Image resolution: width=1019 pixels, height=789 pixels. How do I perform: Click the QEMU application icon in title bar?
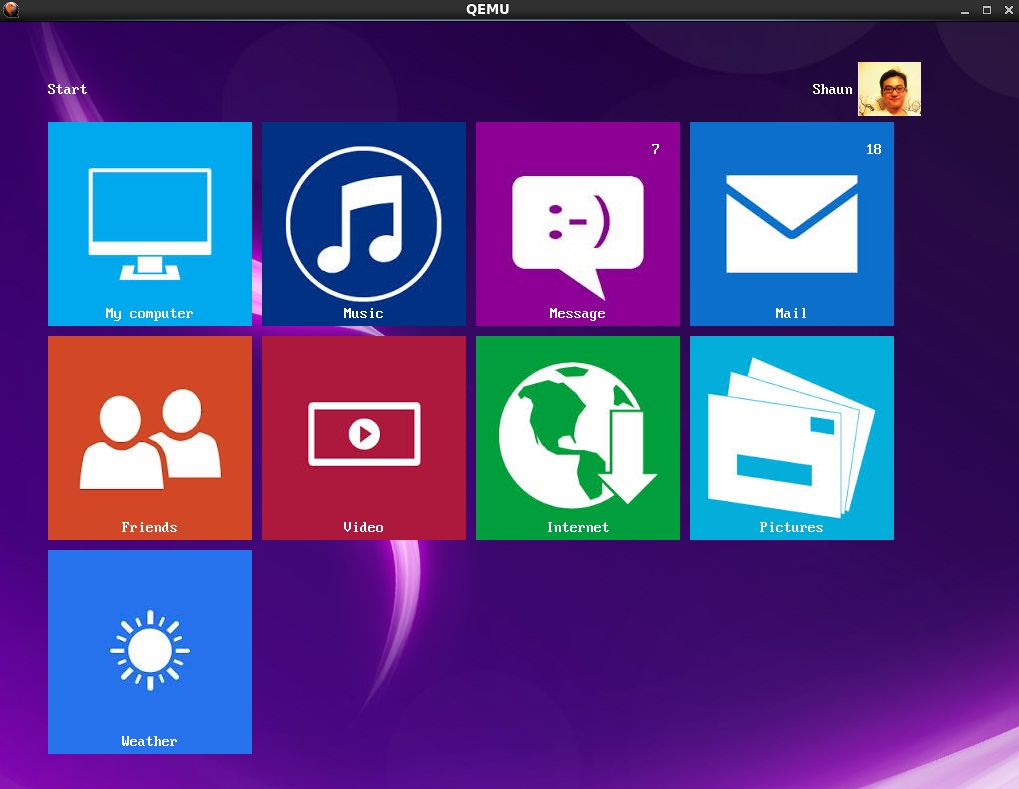pyautogui.click(x=11, y=10)
